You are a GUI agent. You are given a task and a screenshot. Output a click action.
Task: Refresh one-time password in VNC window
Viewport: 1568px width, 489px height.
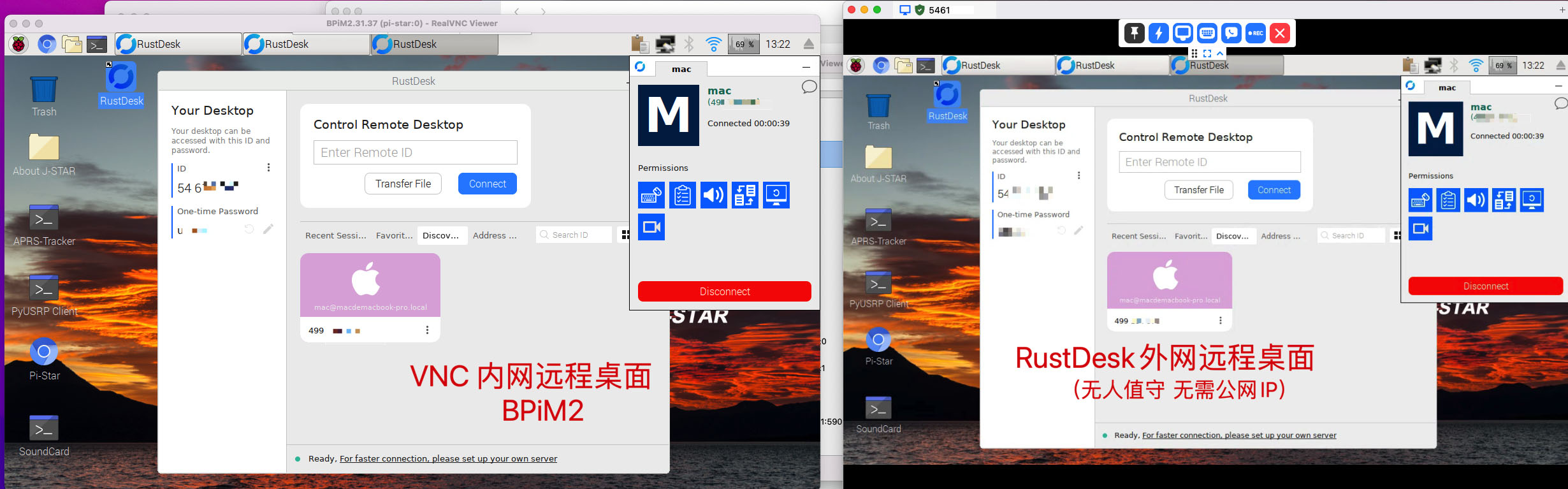(x=249, y=230)
